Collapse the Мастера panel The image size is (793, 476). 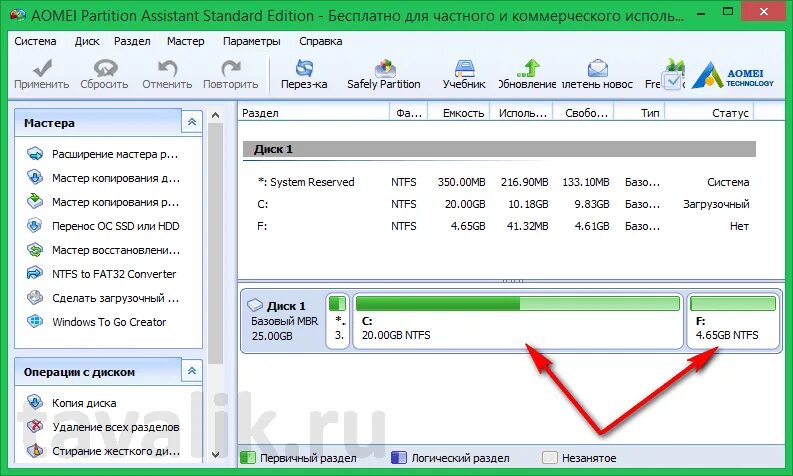(x=192, y=122)
